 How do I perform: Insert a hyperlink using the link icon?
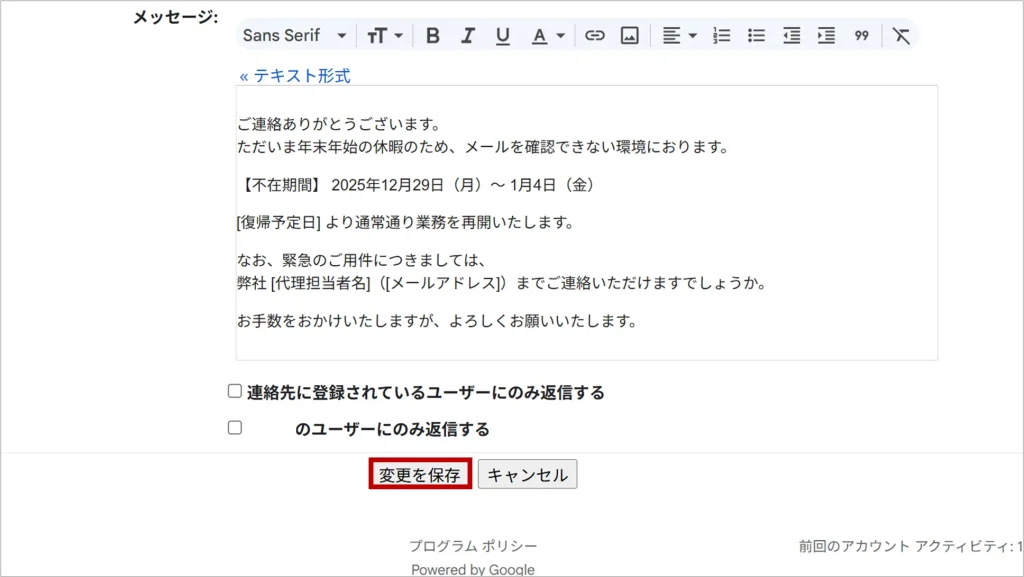pos(595,36)
